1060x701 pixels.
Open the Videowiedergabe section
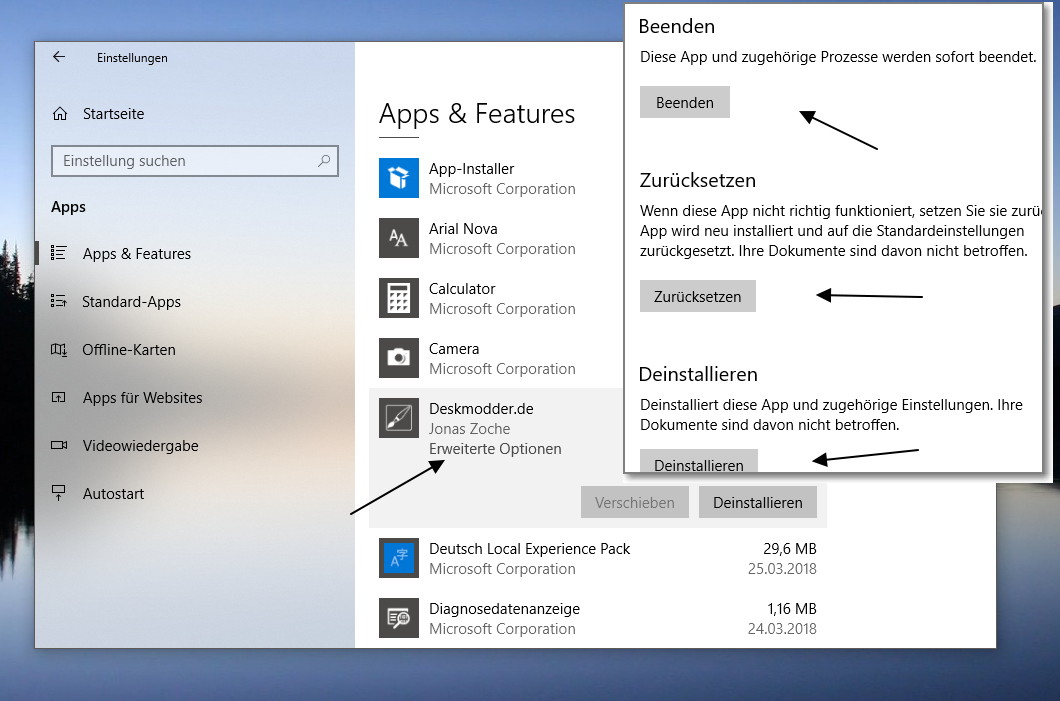pos(140,445)
